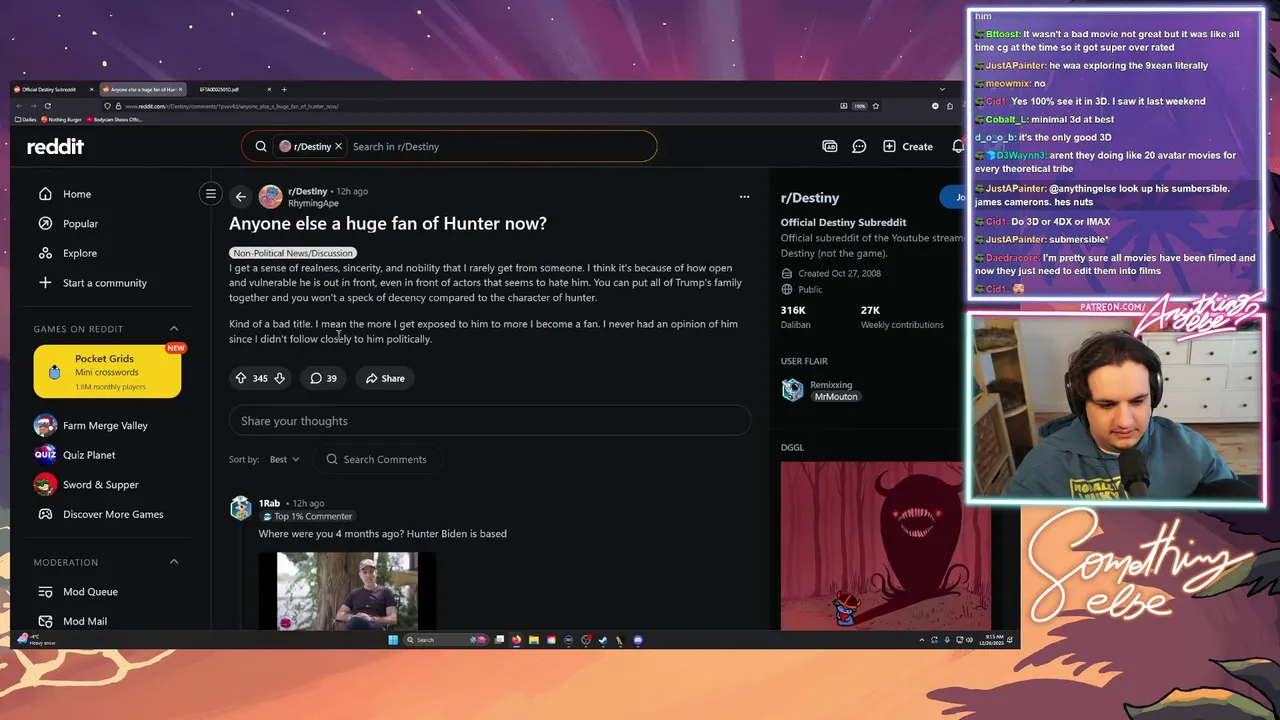
Task: Open Mod Queue
Action: pyautogui.click(x=90, y=592)
